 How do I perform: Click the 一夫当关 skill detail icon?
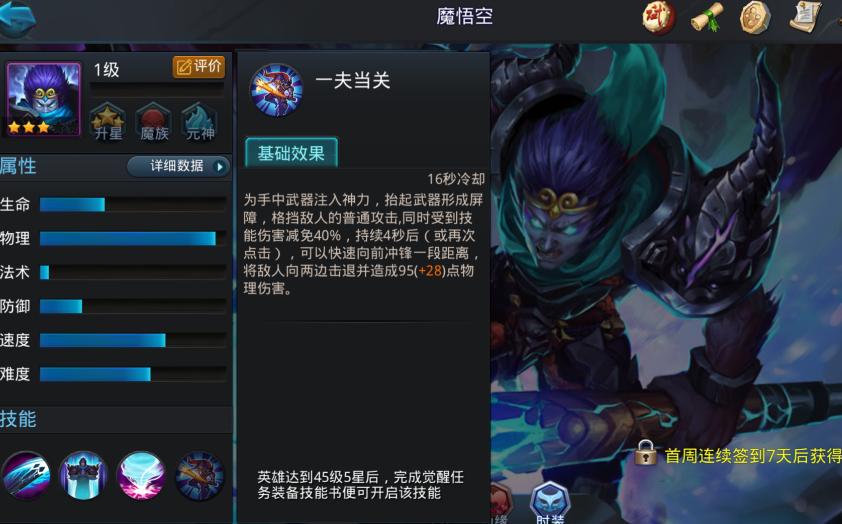pyautogui.click(x=277, y=90)
